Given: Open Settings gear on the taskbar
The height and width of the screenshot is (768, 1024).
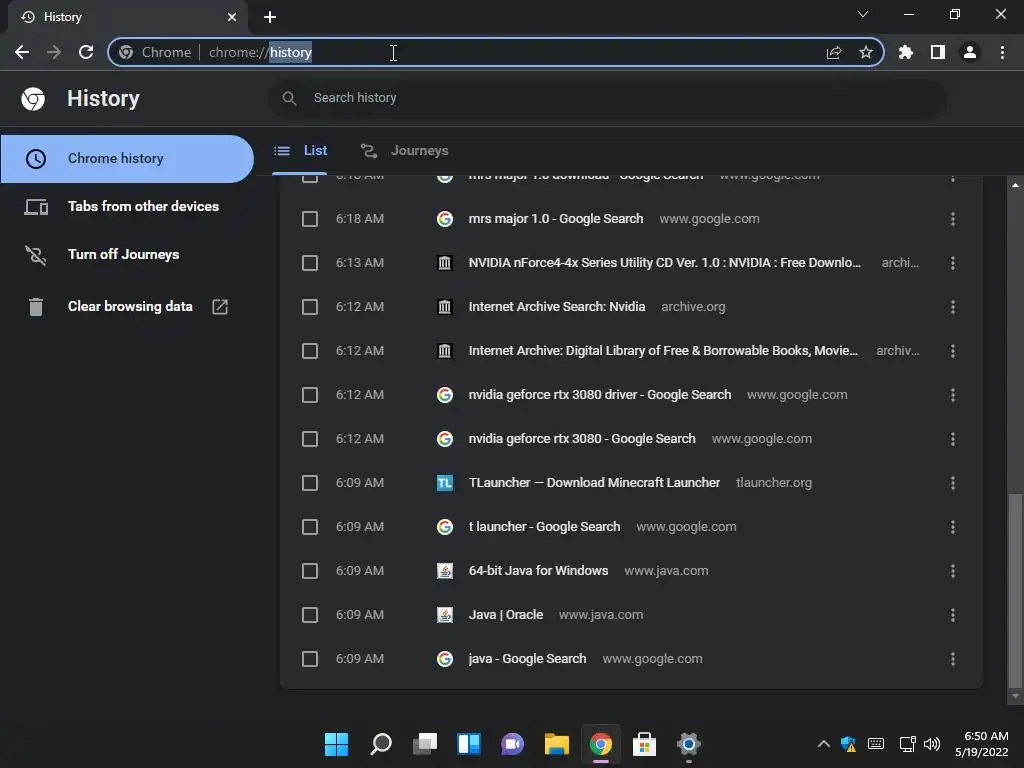Looking at the screenshot, I should (x=688, y=744).
